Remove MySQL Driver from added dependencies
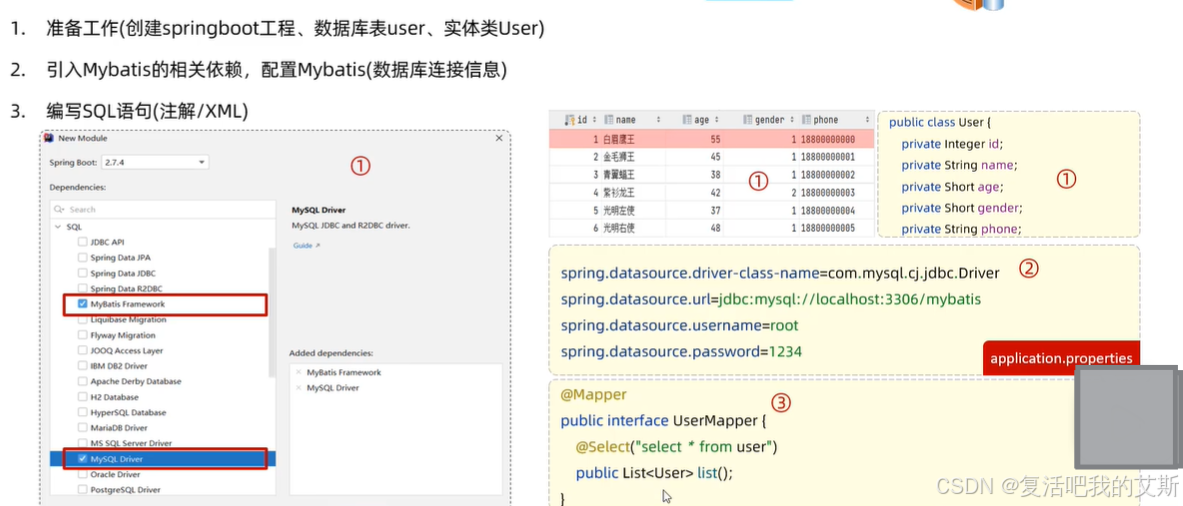 [299, 388]
